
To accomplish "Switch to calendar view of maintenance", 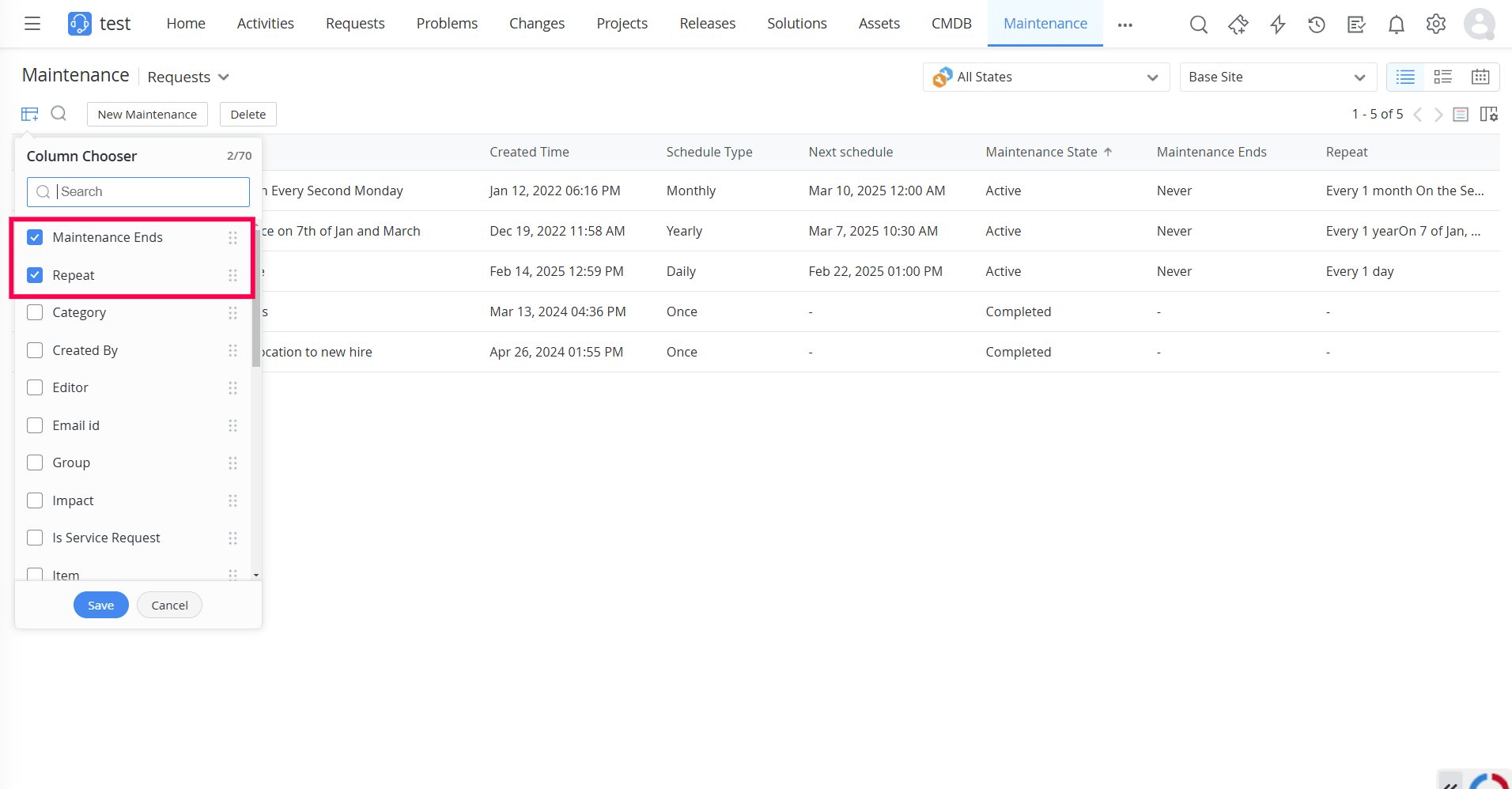I will pos(1480,77).
